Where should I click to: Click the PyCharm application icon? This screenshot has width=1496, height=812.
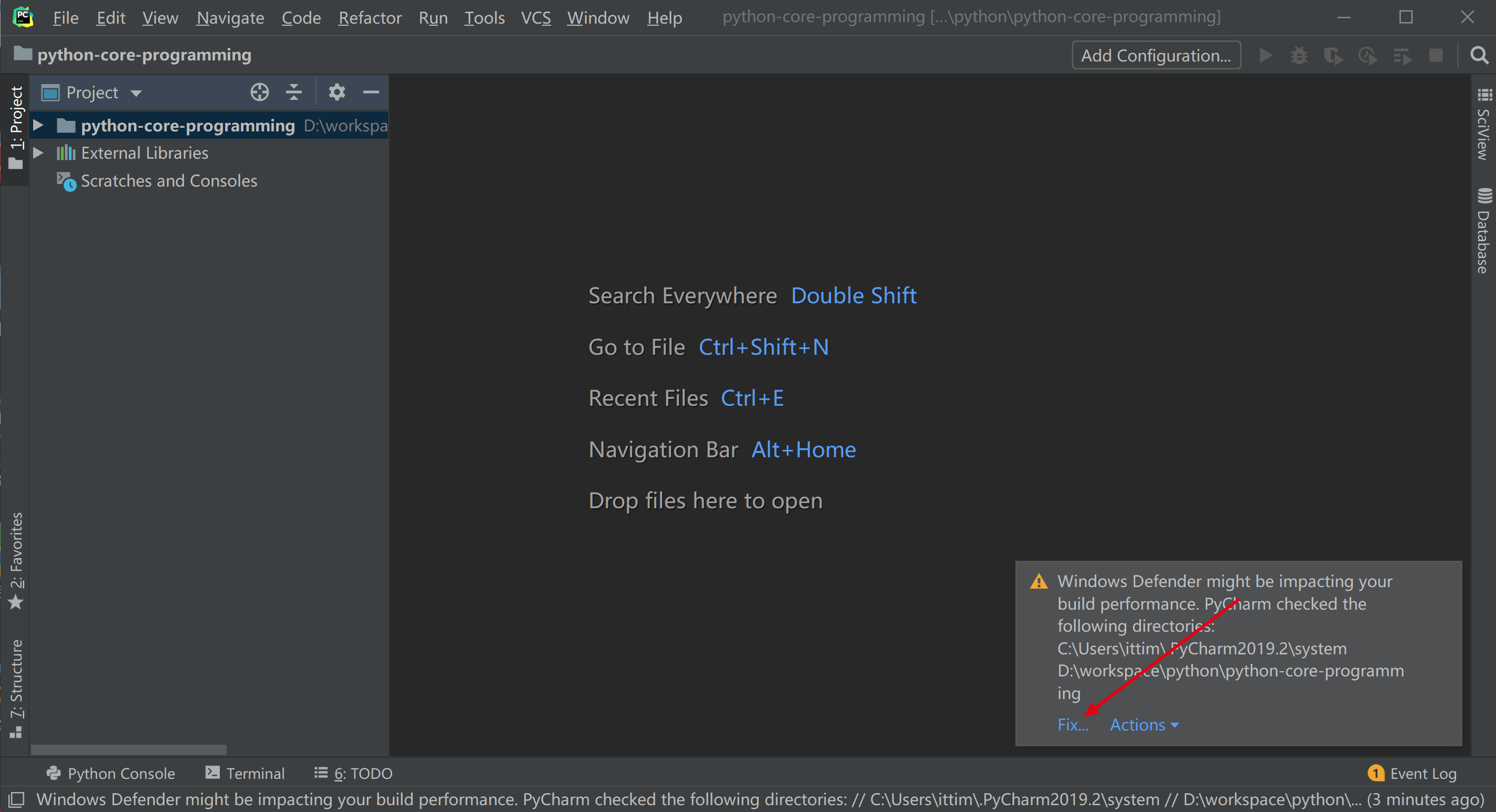click(23, 16)
